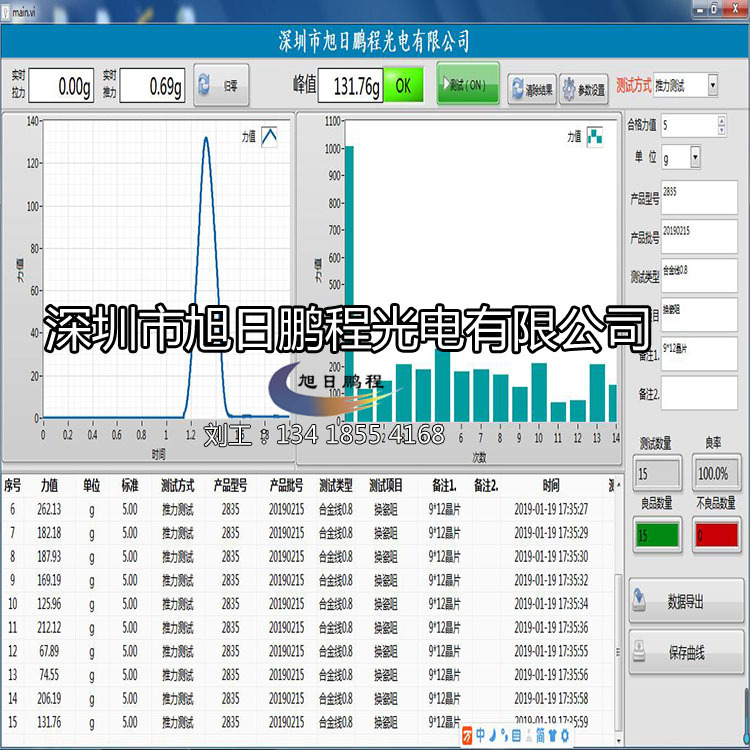Select the force value 131.76 in row 15
Image resolution: width=750 pixels, height=750 pixels.
pyautogui.click(x=49, y=722)
